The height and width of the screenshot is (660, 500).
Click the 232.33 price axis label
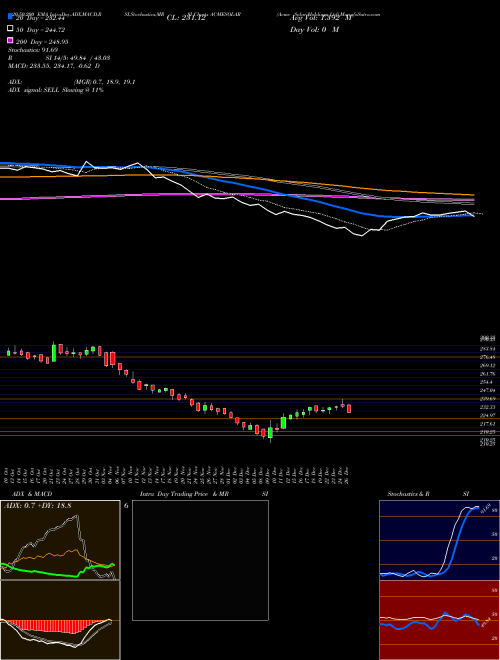pyautogui.click(x=489, y=407)
